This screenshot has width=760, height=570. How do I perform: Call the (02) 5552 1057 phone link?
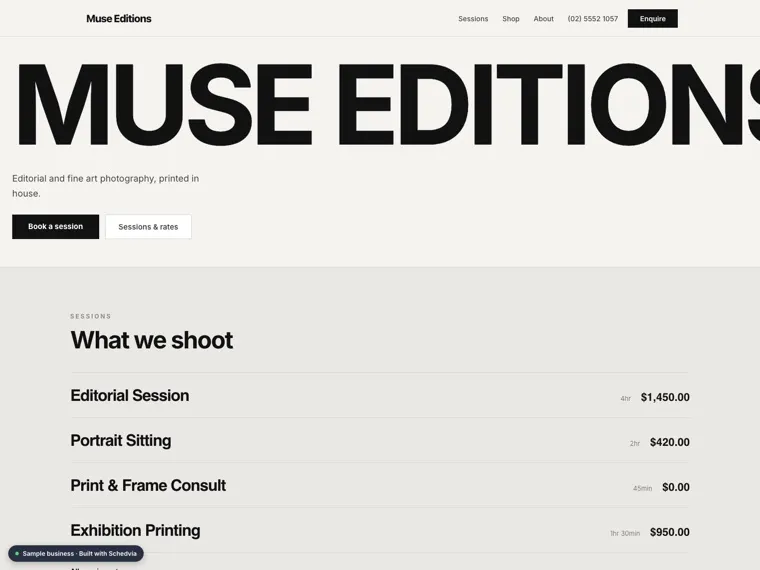coord(593,19)
